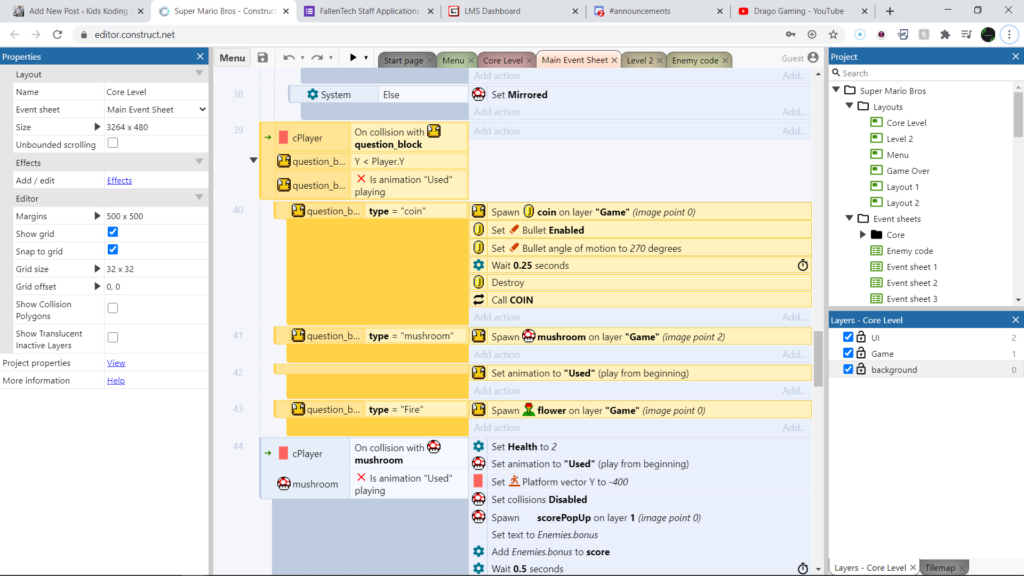Click lock icon of UI layer
Screen dimensions: 1024x576
coord(861,337)
